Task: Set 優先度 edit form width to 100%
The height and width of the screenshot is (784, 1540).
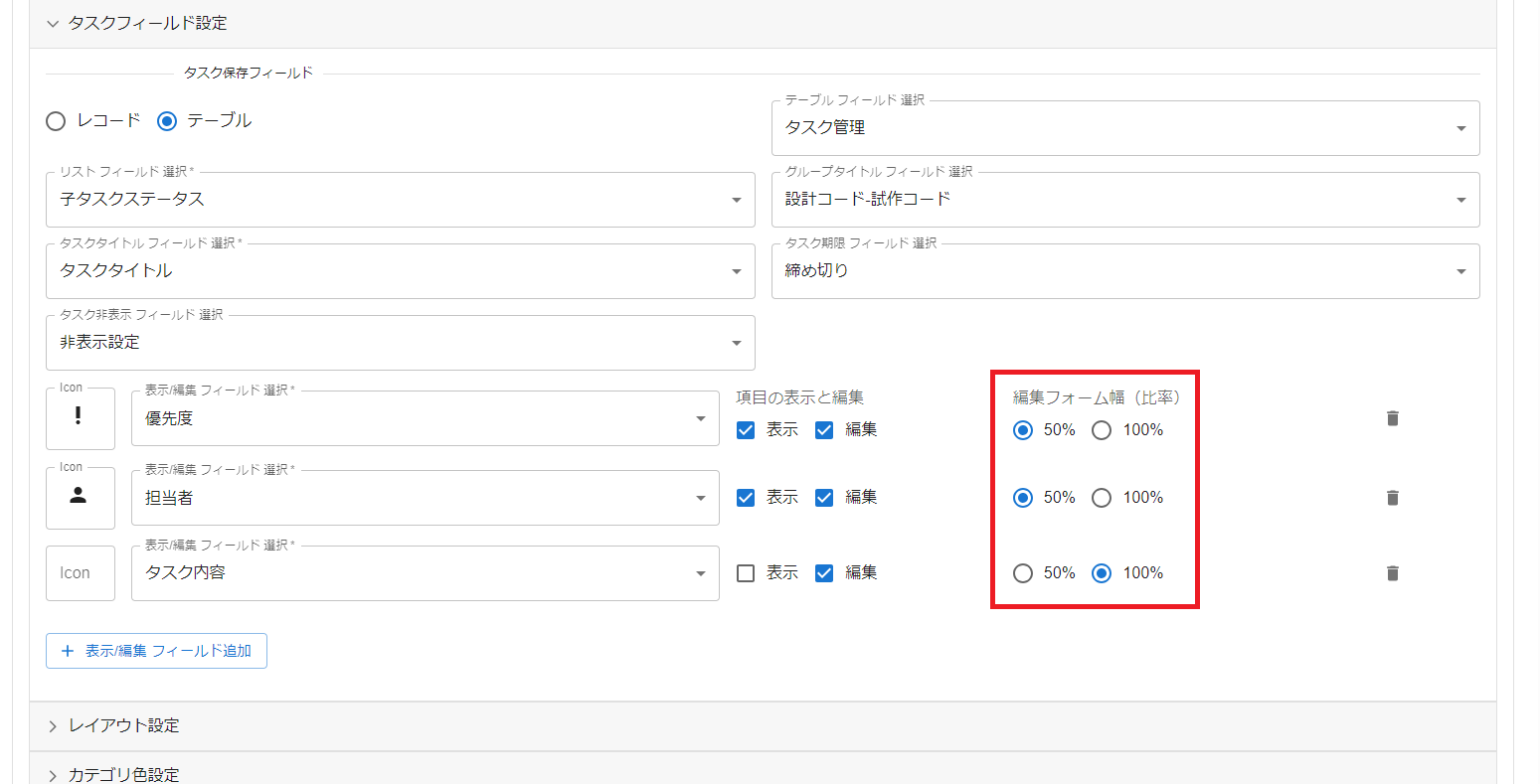Action: [1101, 429]
